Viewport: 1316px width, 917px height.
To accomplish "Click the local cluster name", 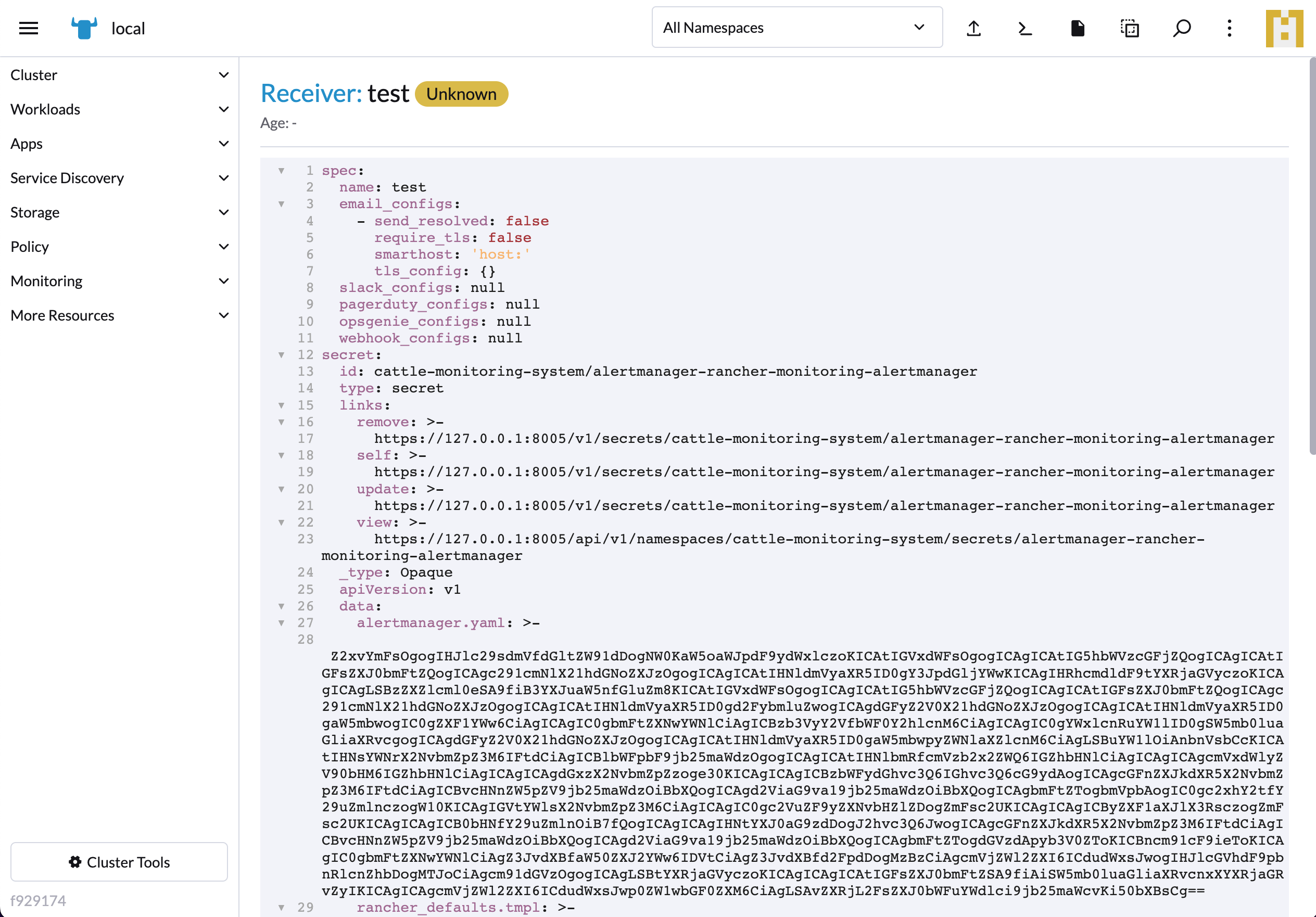I will 127,28.
